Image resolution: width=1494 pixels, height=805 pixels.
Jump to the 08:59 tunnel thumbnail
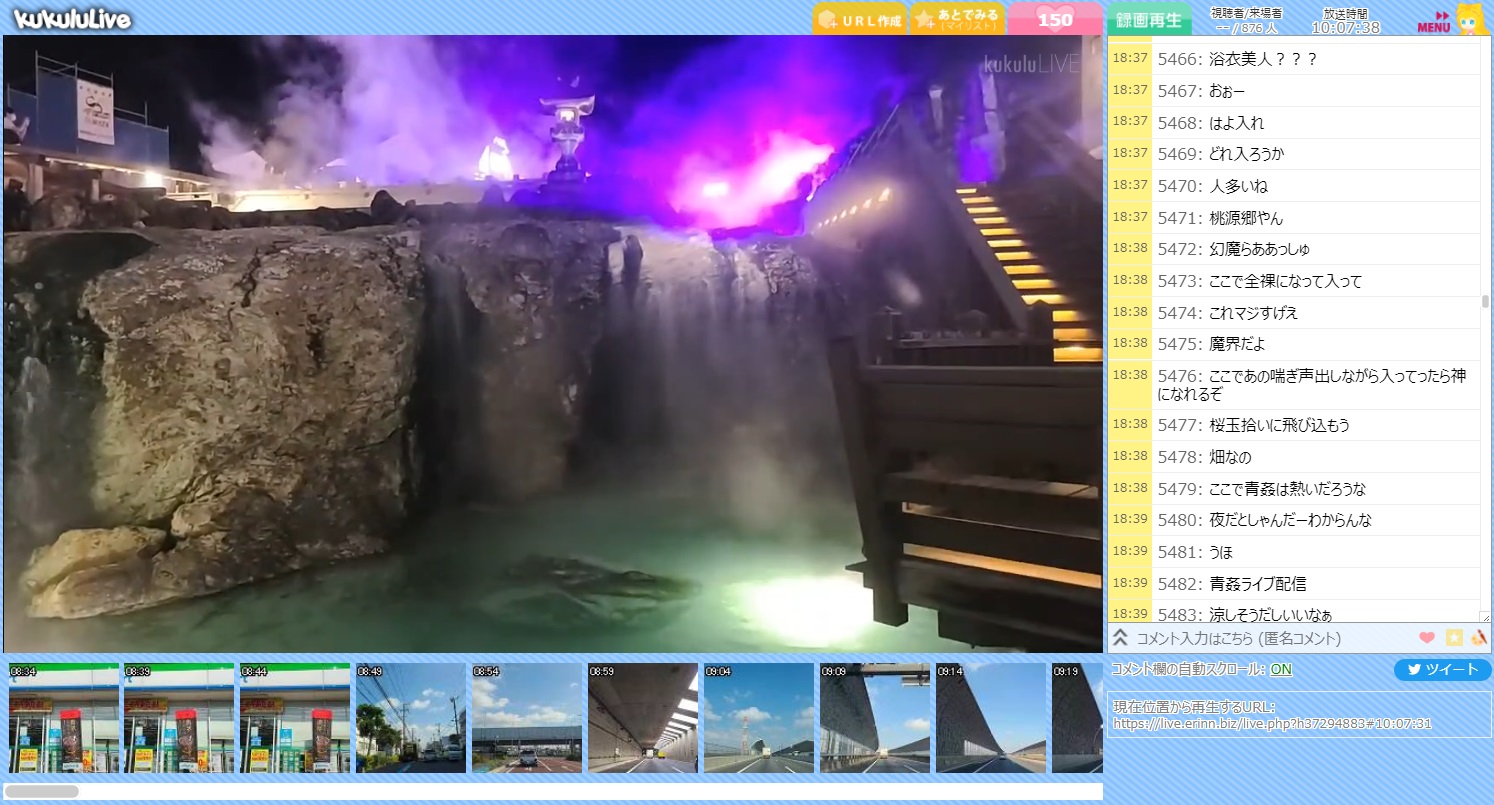(x=643, y=718)
